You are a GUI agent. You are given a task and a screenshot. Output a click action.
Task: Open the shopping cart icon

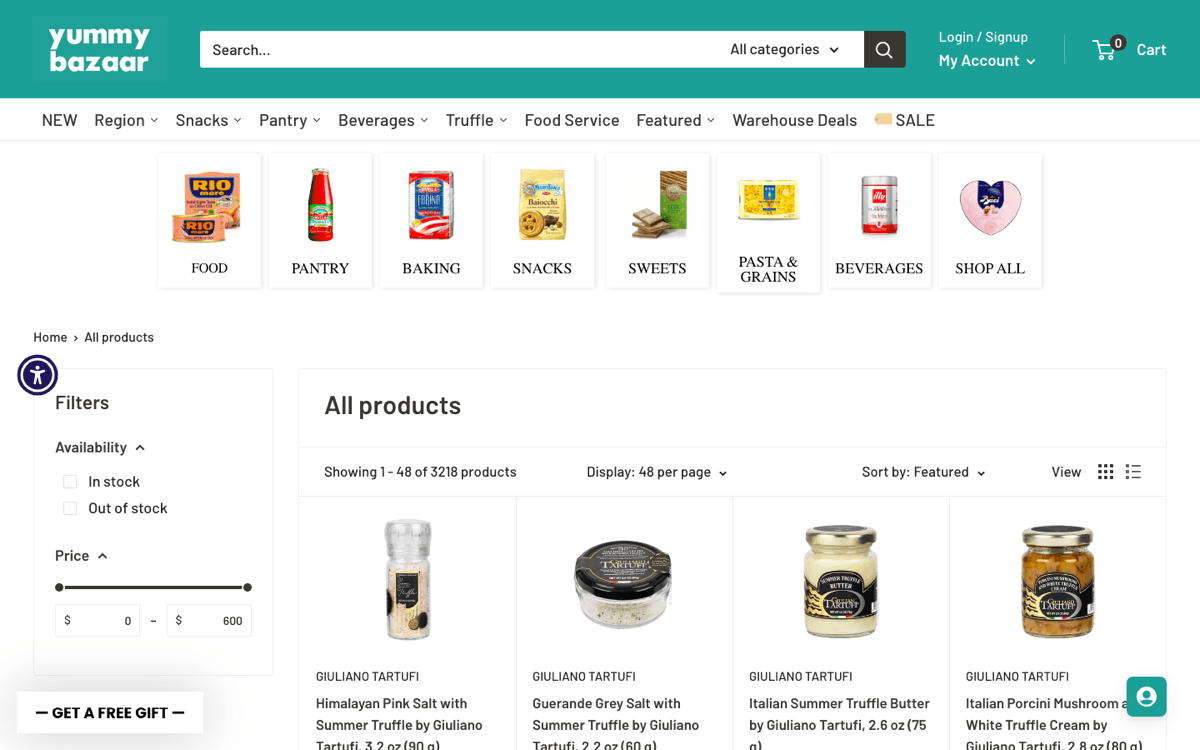(x=1104, y=49)
